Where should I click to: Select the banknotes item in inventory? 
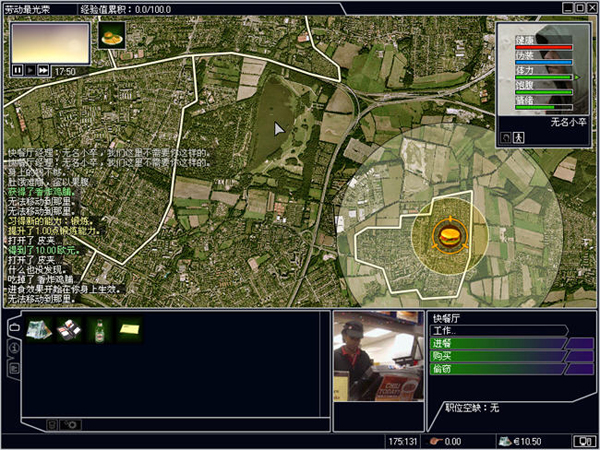(39, 329)
